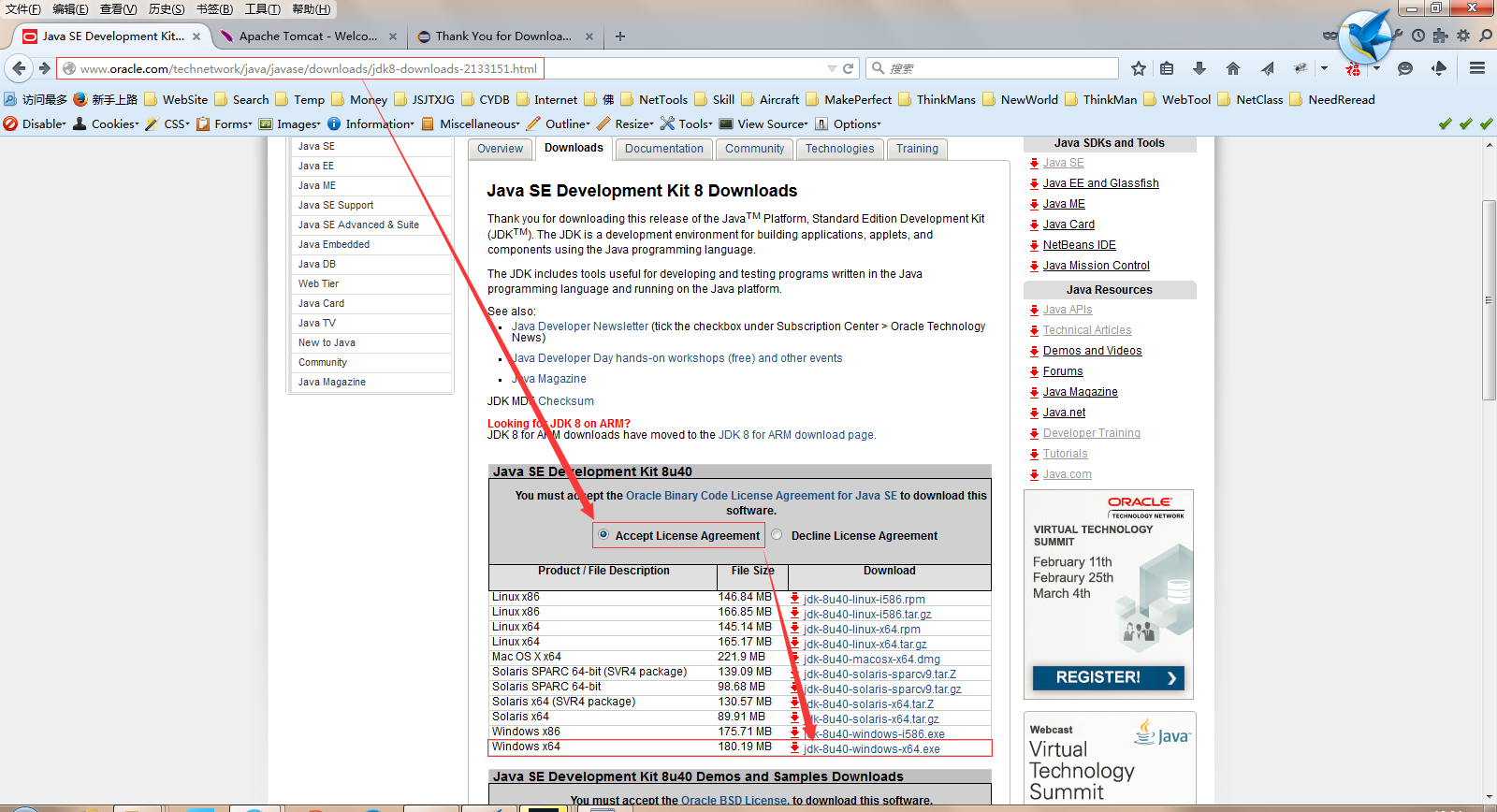Open the gear settings icon near window top
The image size is (1497, 812).
click(x=1463, y=36)
